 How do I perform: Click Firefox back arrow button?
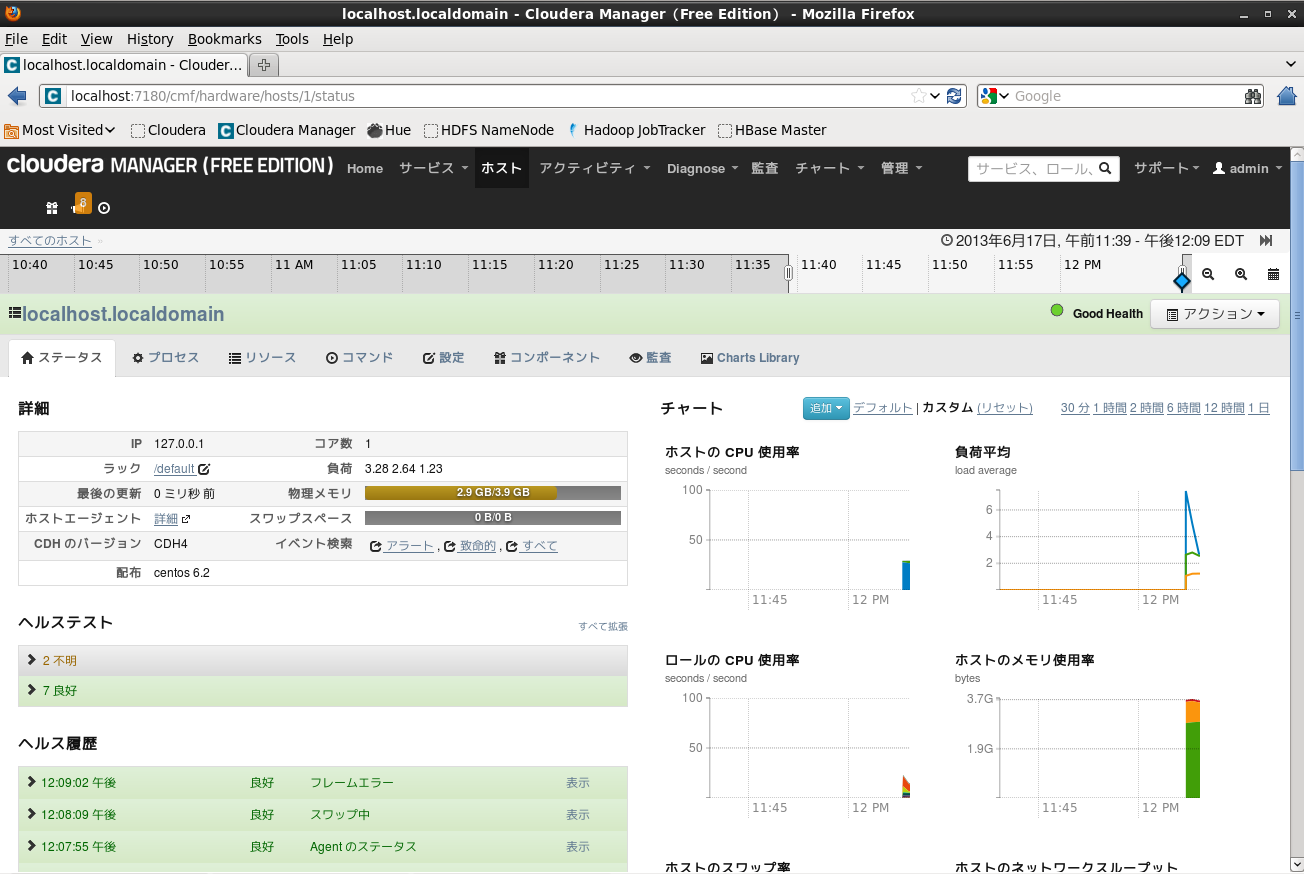(x=17, y=96)
